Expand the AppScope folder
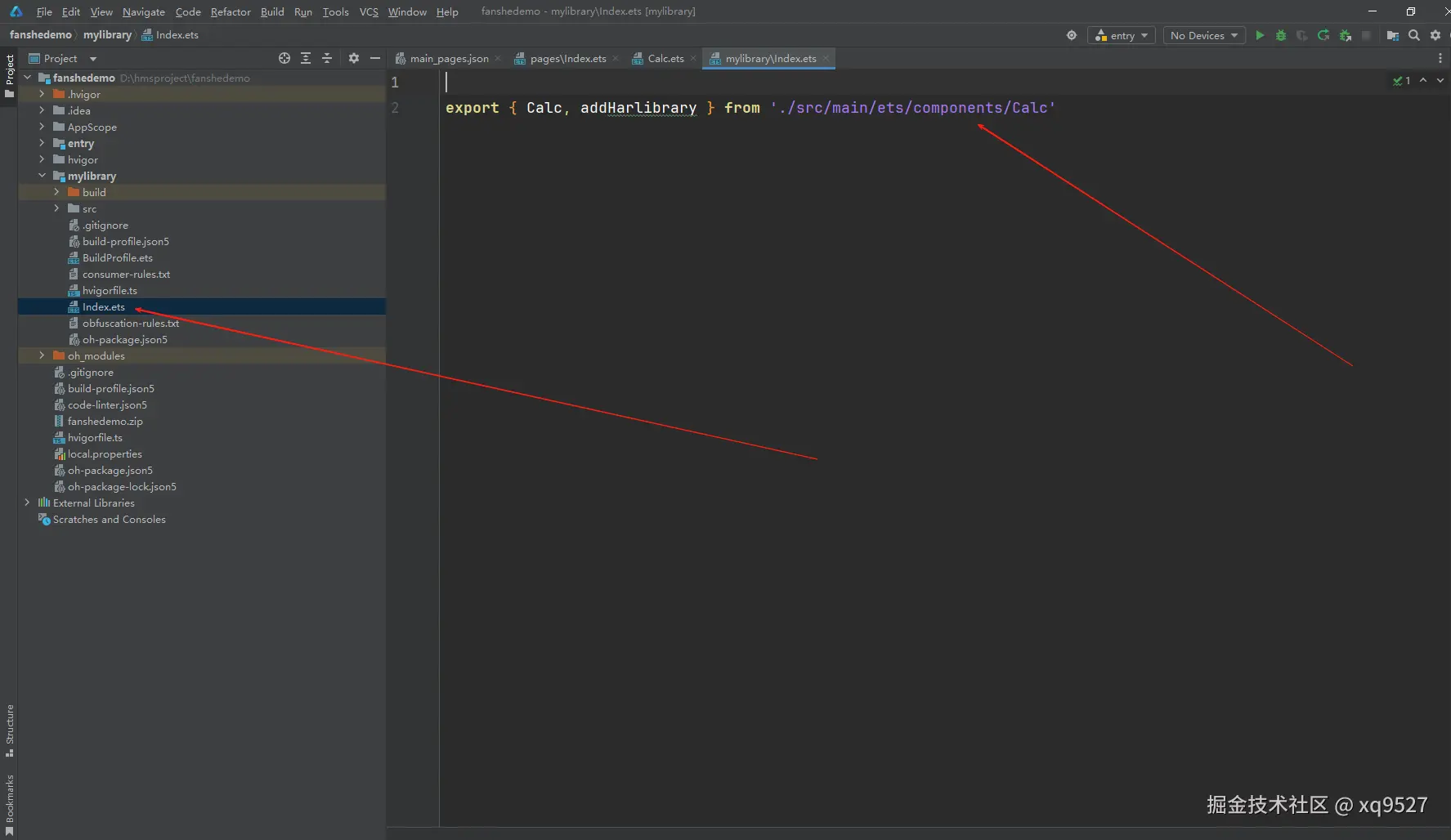 point(42,127)
